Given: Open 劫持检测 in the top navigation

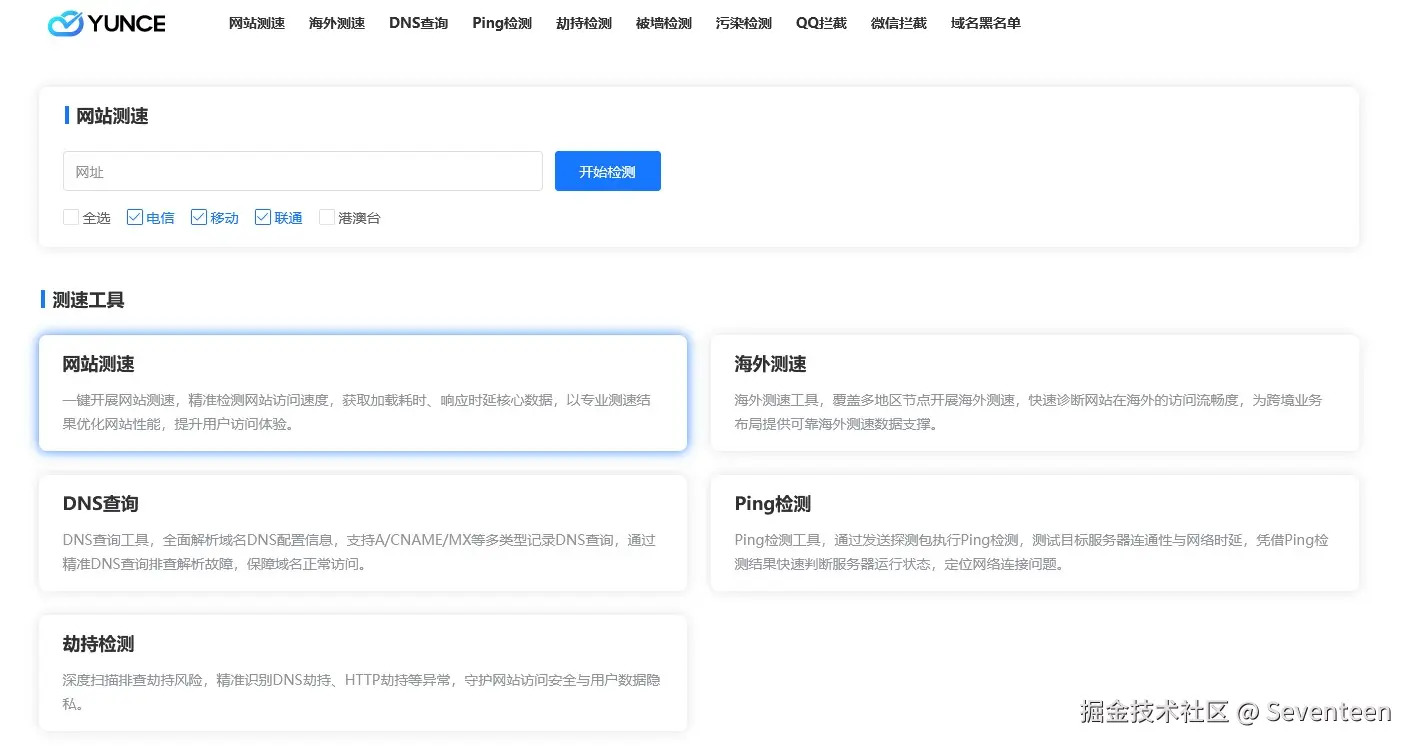Looking at the screenshot, I should click(x=584, y=23).
